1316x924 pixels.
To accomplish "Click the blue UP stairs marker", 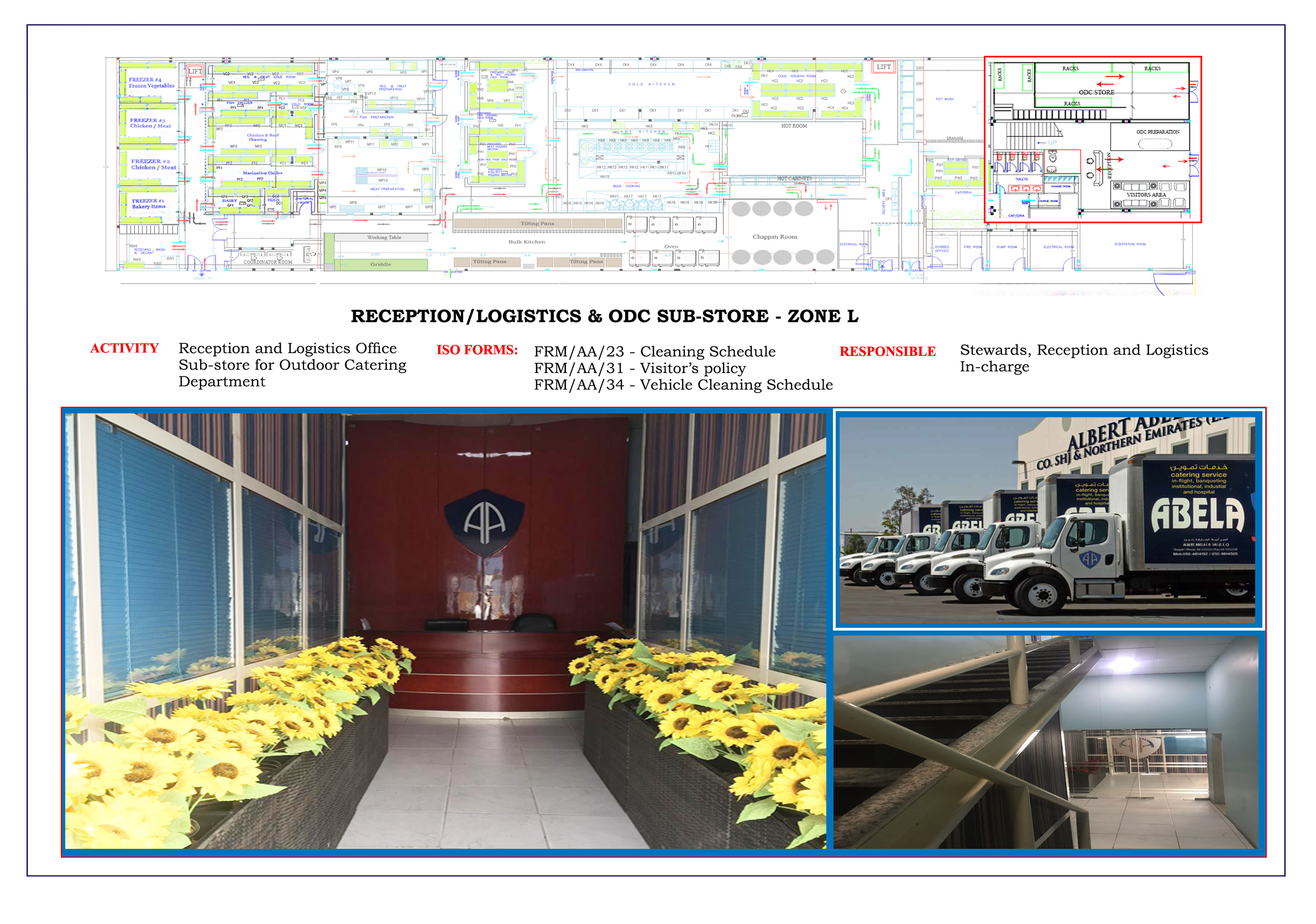I will (x=1052, y=143).
